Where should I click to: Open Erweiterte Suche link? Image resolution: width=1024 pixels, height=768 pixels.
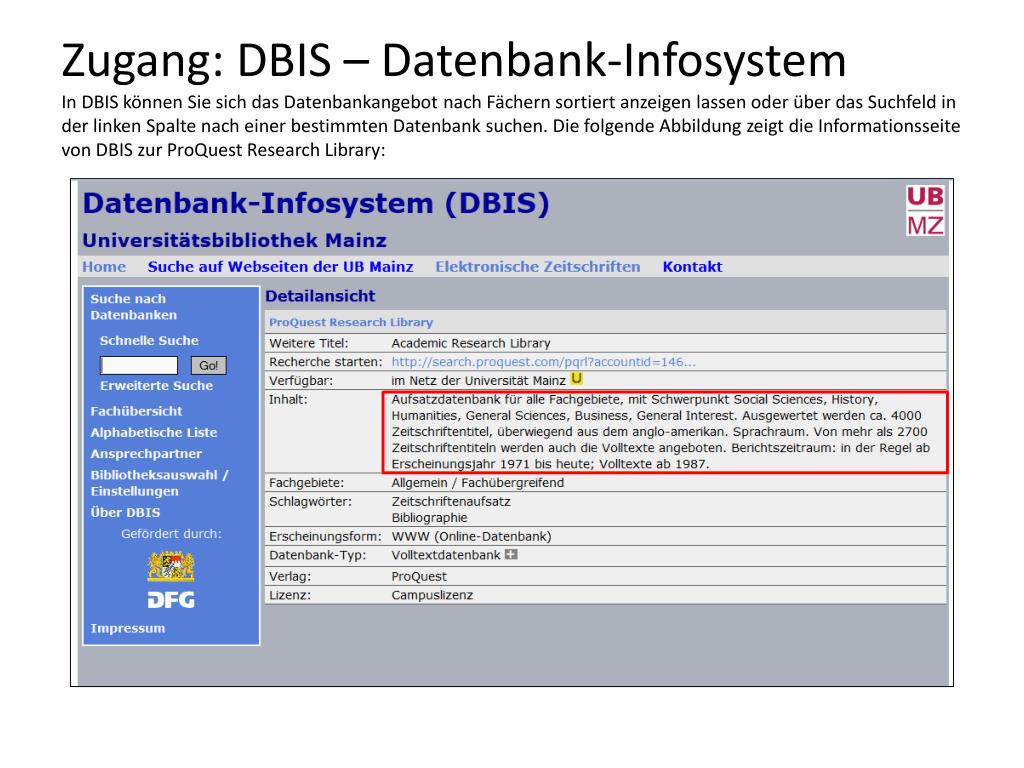click(x=156, y=385)
